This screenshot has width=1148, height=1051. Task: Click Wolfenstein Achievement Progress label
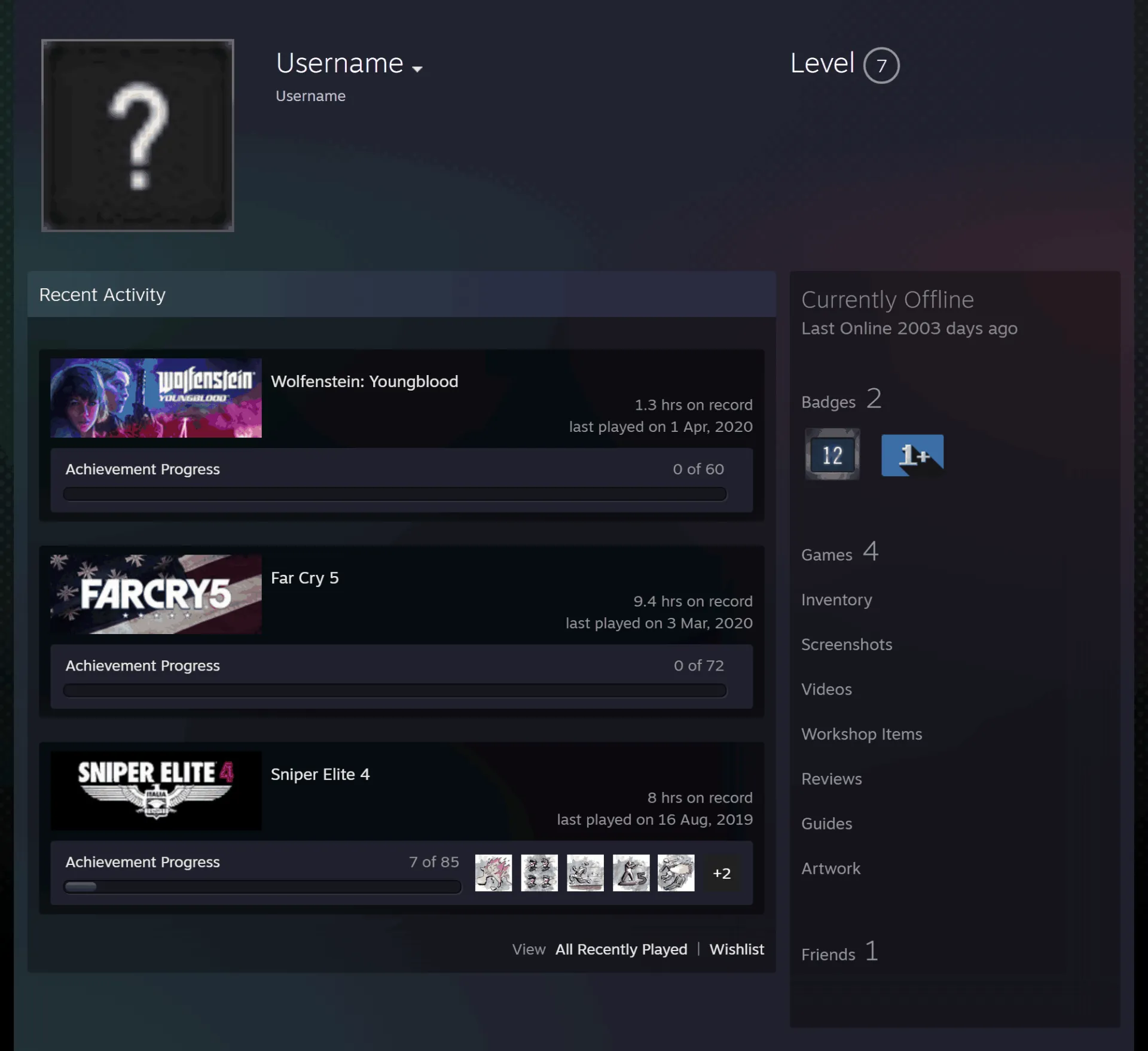click(143, 469)
